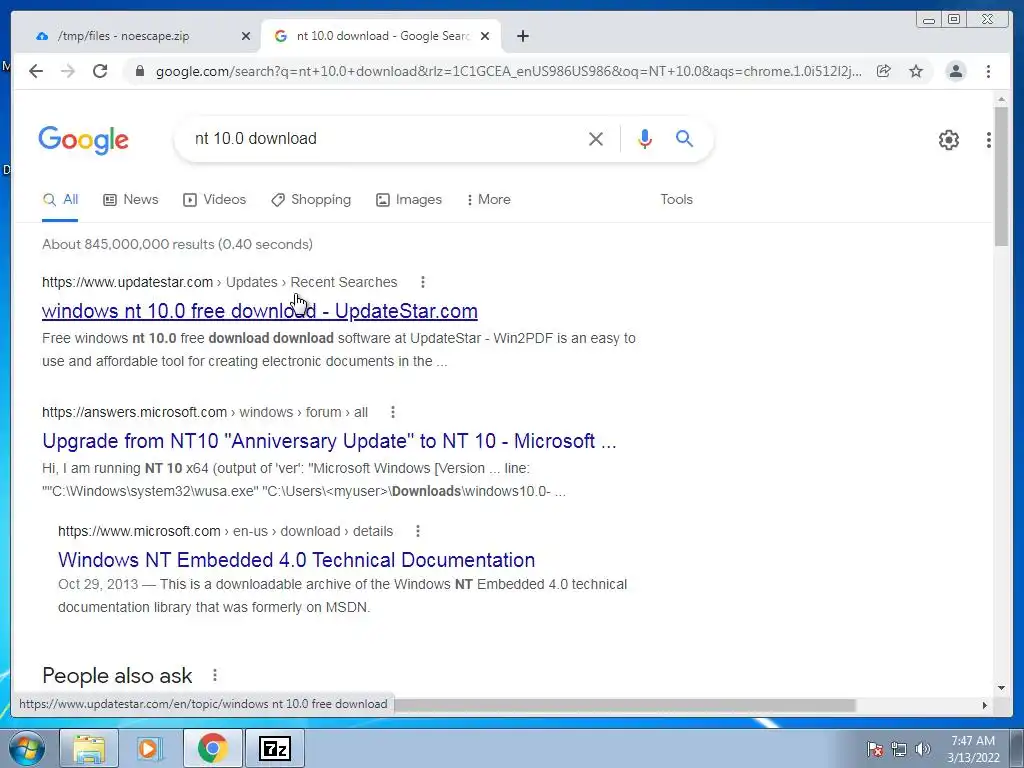1024x768 pixels.
Task: Select the nt 10.0 download Google tab
Action: point(382,36)
